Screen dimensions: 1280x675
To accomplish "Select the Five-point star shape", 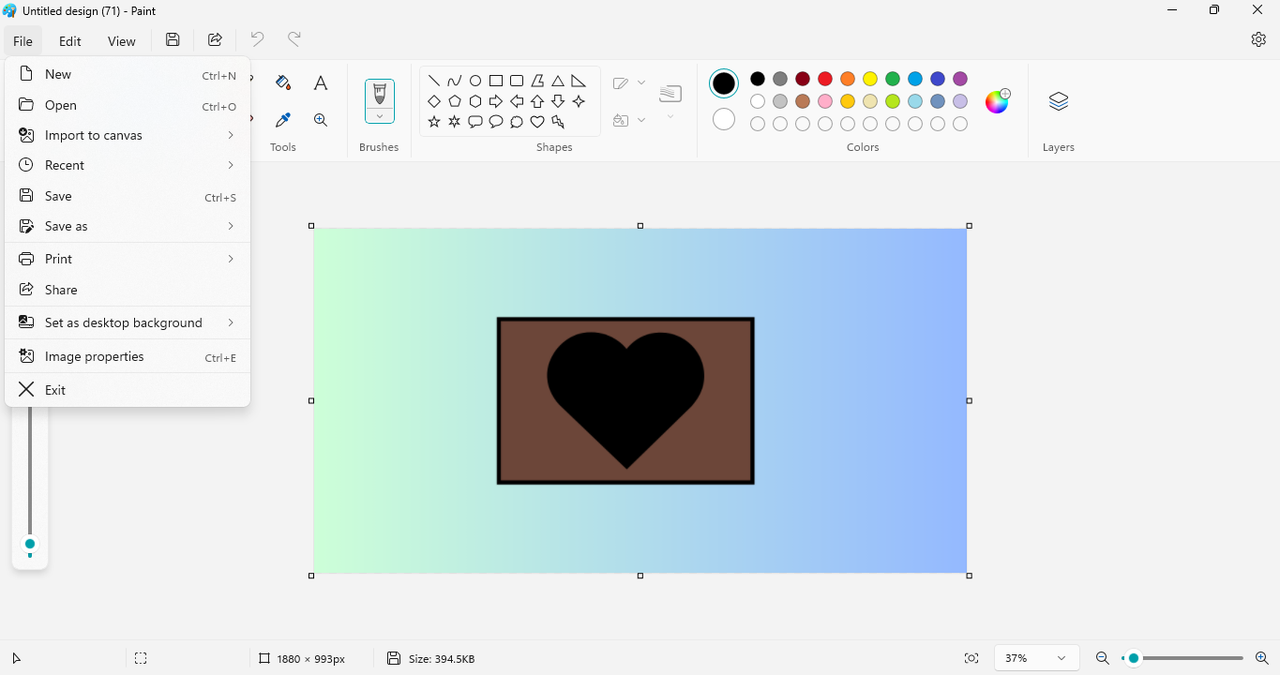I will [x=434, y=122].
